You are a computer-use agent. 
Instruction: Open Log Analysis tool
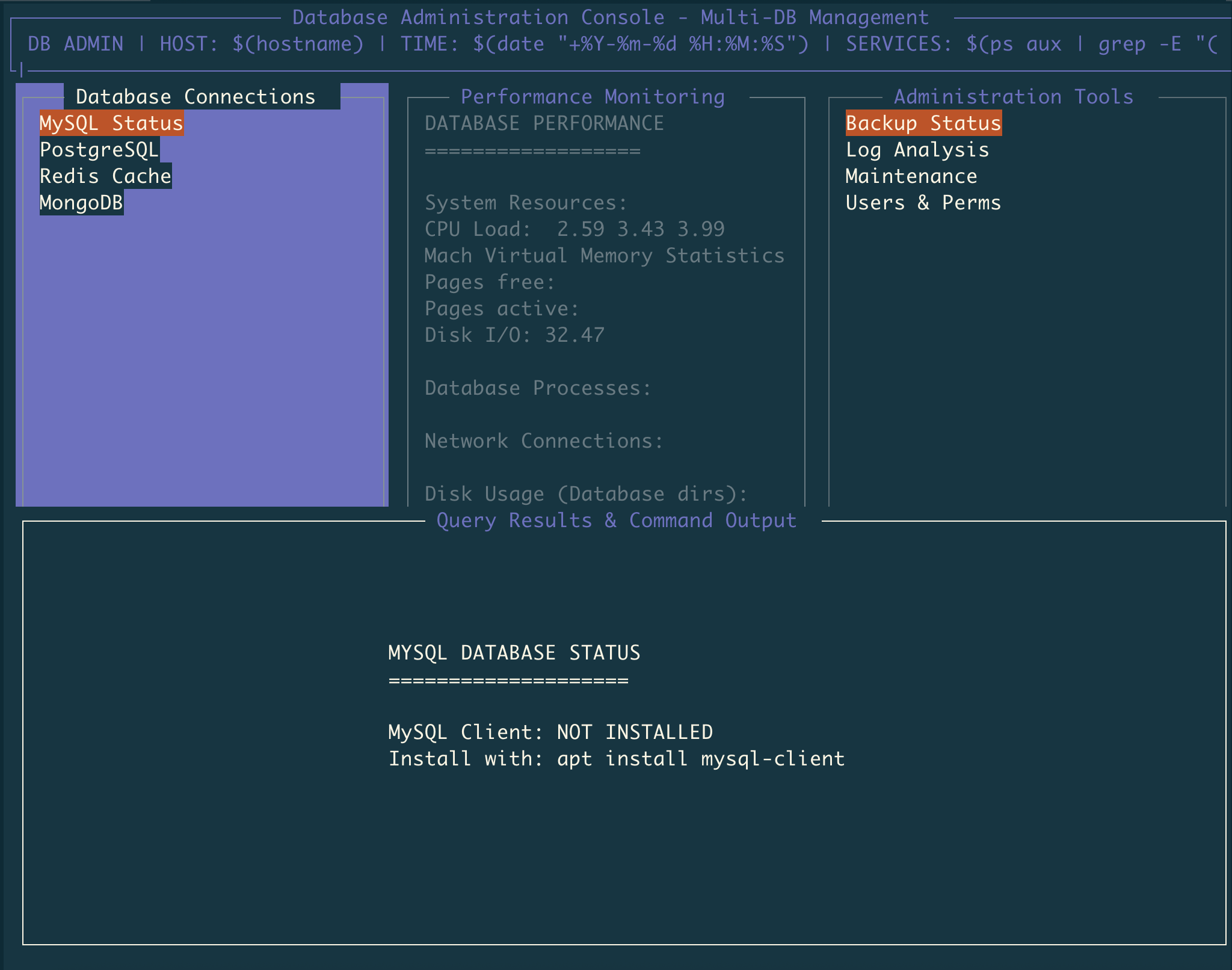coord(917,149)
